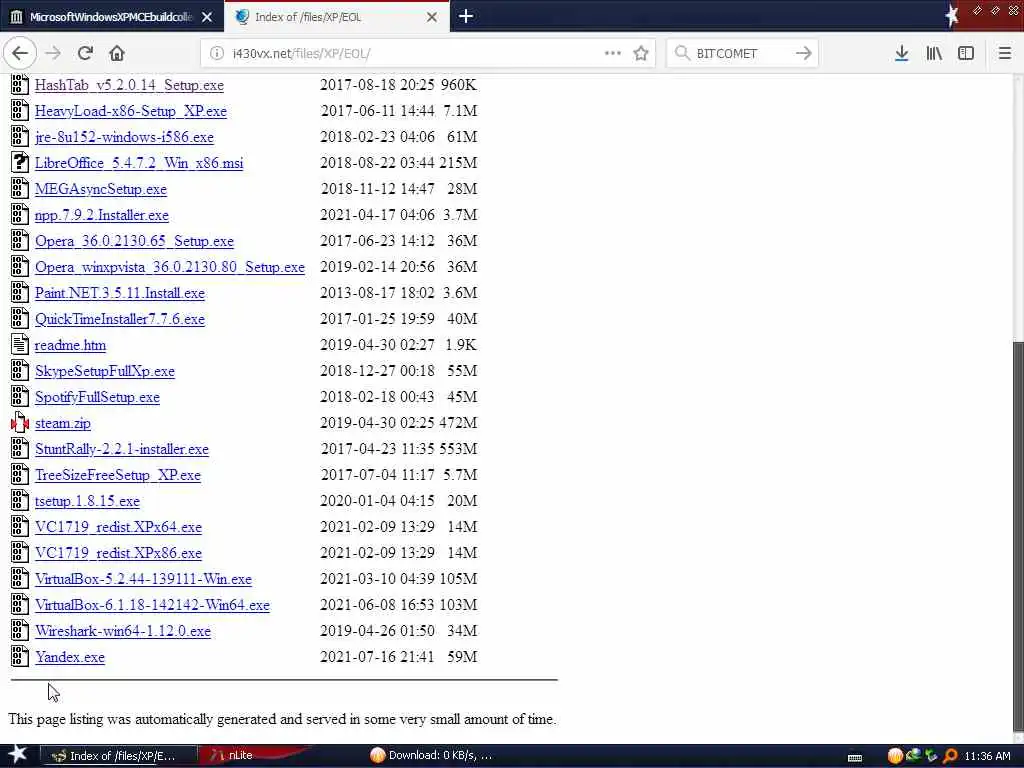Download the steam.zip archive
The width and height of the screenshot is (1024, 768).
click(63, 423)
